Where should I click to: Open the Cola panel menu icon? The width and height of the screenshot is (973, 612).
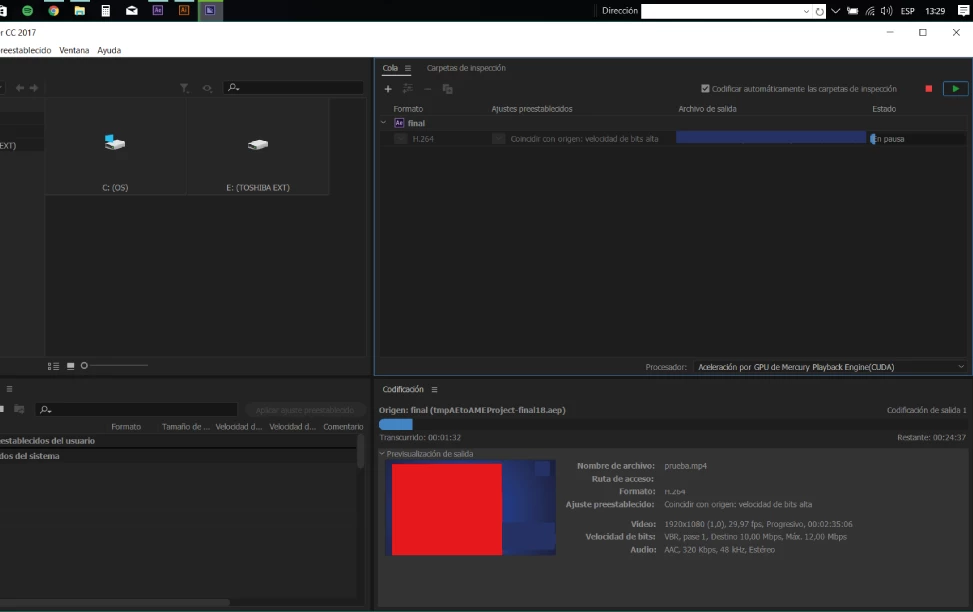408,68
